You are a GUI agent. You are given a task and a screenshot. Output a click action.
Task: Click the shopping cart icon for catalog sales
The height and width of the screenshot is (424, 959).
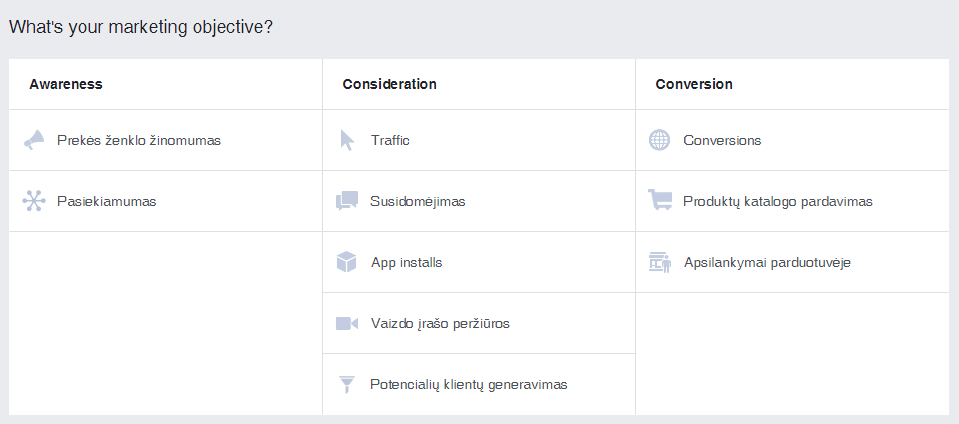[660, 201]
